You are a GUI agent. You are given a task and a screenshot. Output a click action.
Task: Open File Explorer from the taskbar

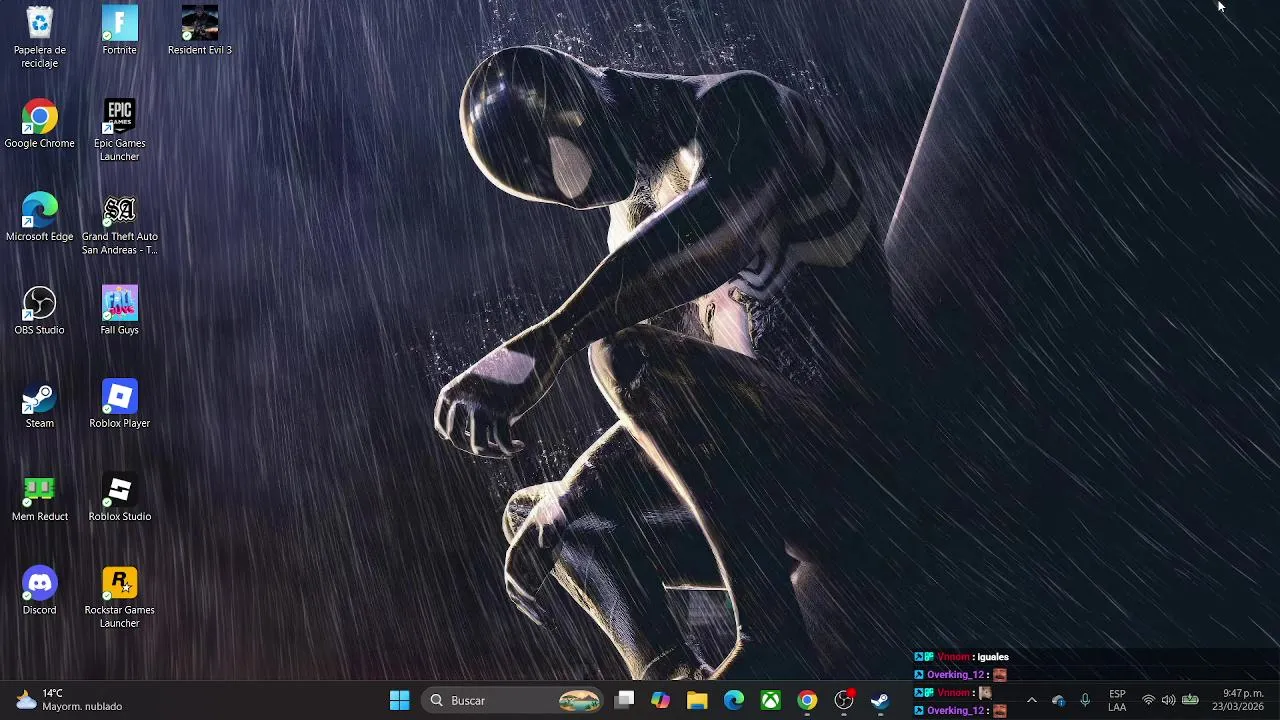(x=697, y=700)
